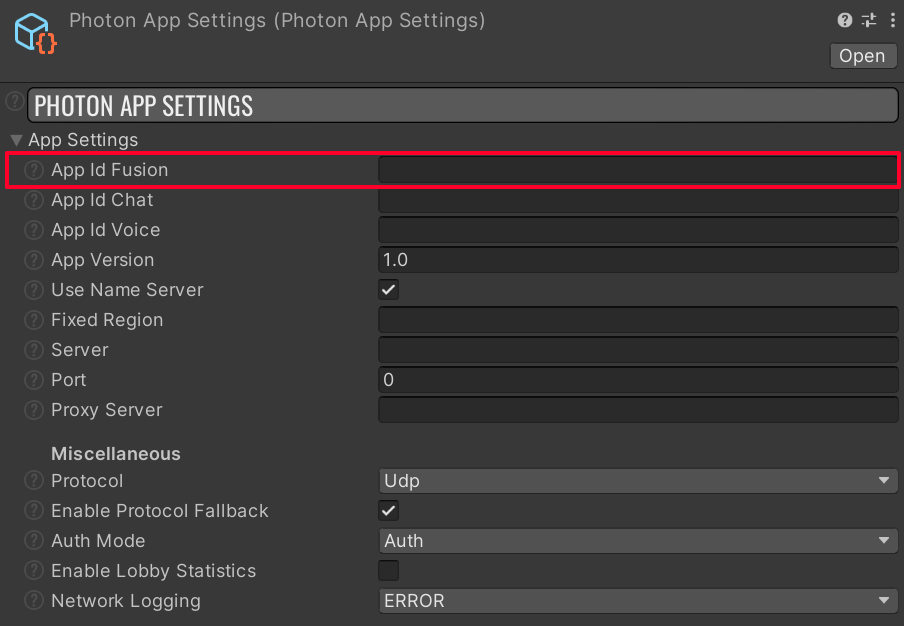Focus the Fixed Region input field
This screenshot has width=904, height=626.
(x=638, y=320)
